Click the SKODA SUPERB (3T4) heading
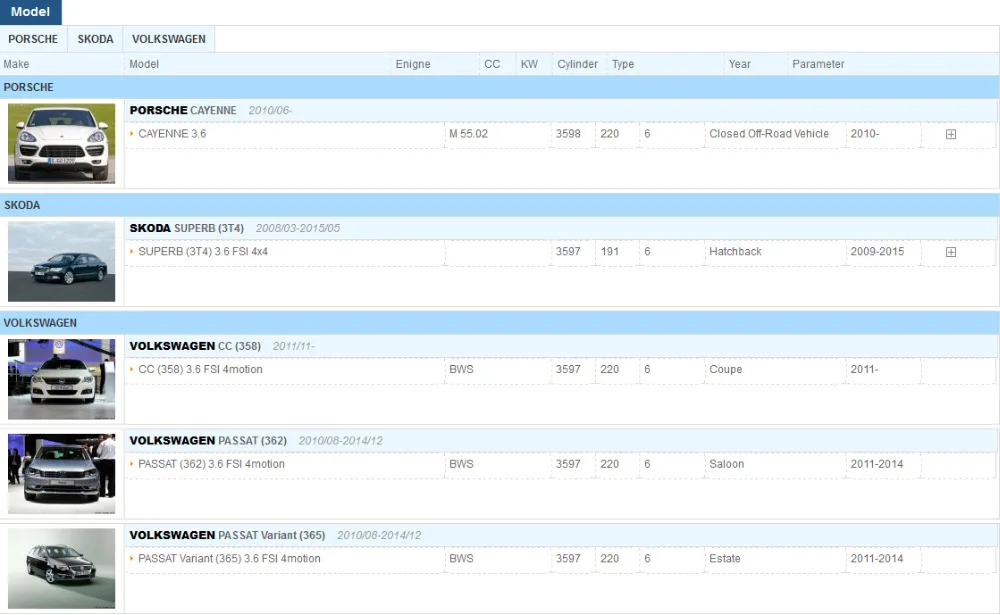The height and width of the screenshot is (615, 1000). 187,228
